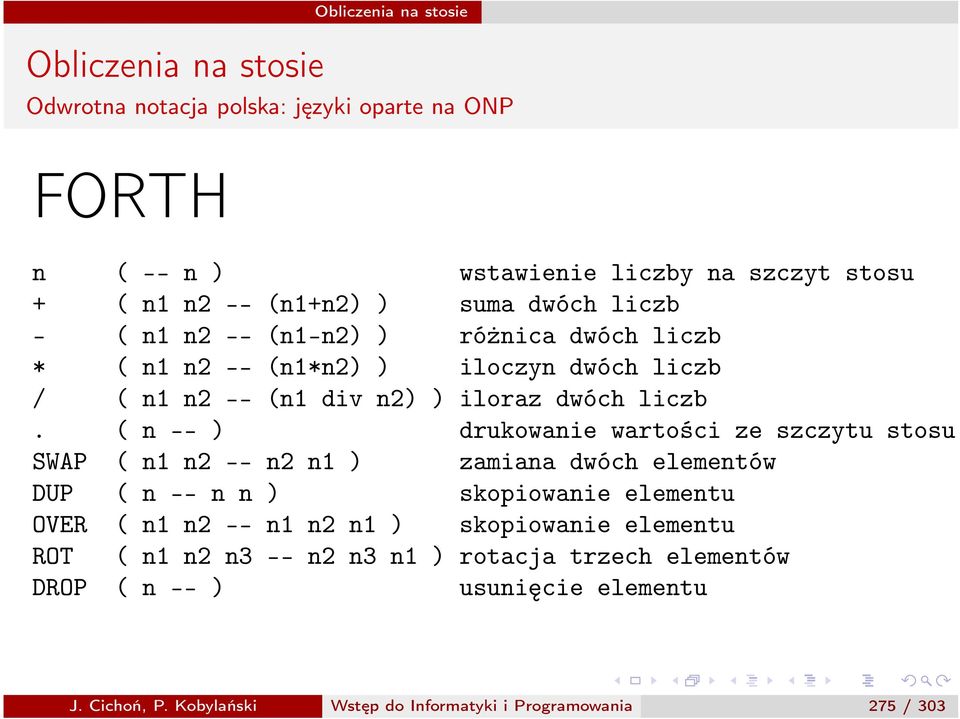Click the '( -- n )' signature in first row
The image size is (960, 719).
tap(170, 273)
